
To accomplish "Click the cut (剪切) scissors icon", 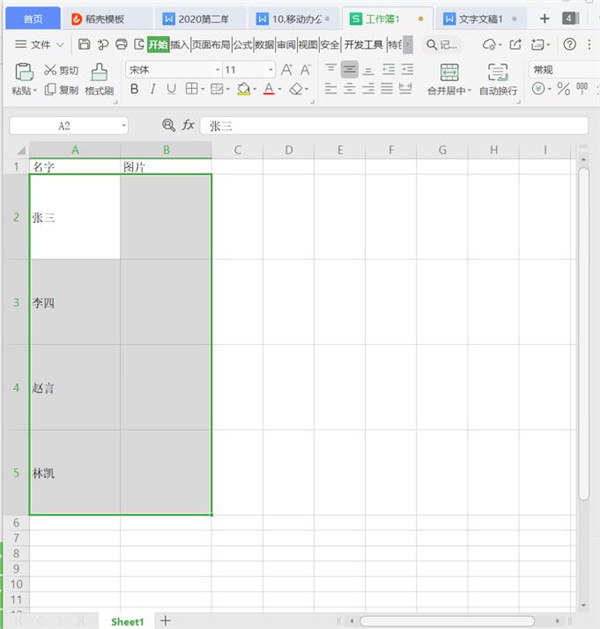I will coord(52,70).
